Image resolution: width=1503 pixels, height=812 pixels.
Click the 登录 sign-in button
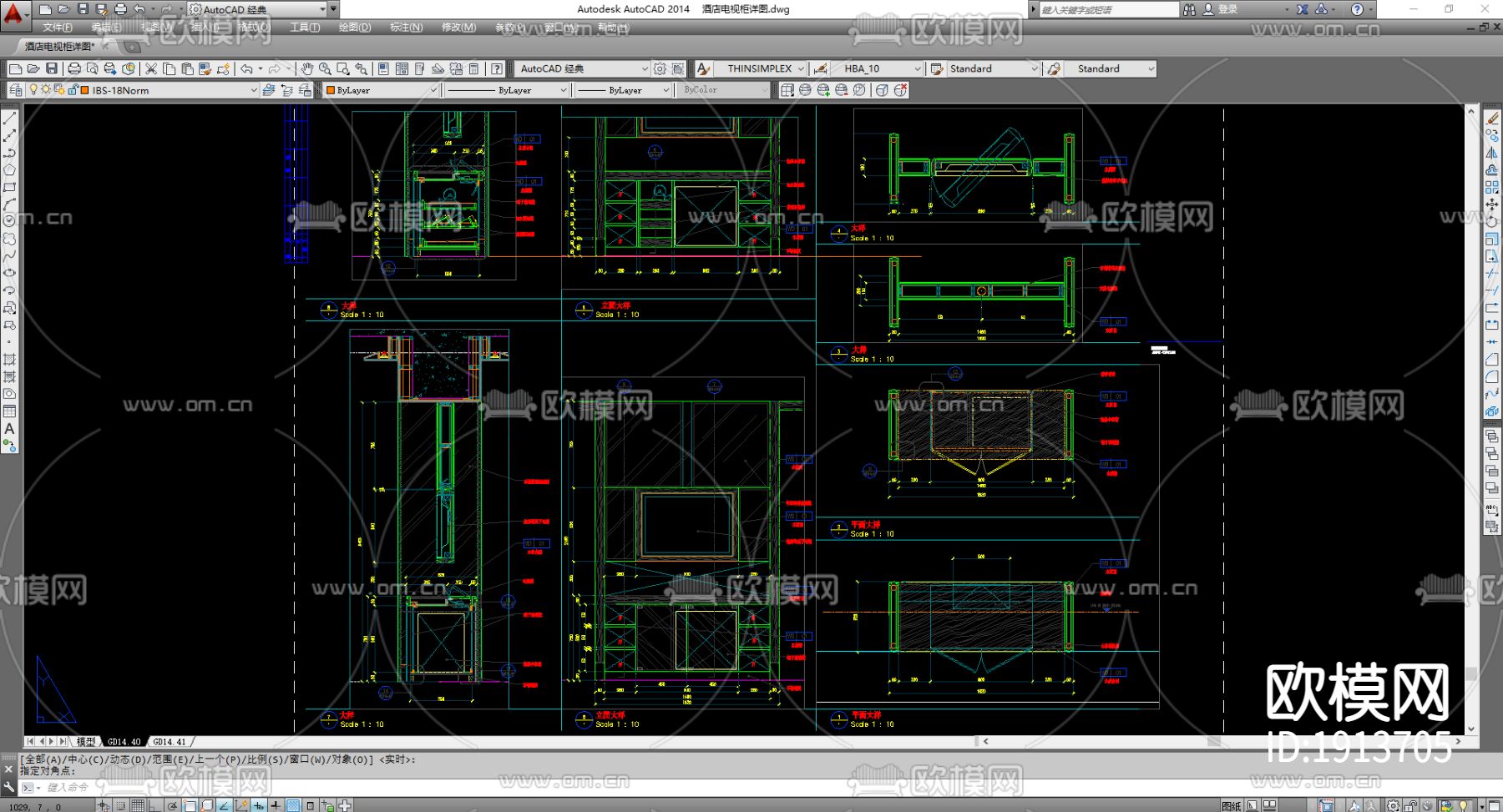(x=1227, y=9)
